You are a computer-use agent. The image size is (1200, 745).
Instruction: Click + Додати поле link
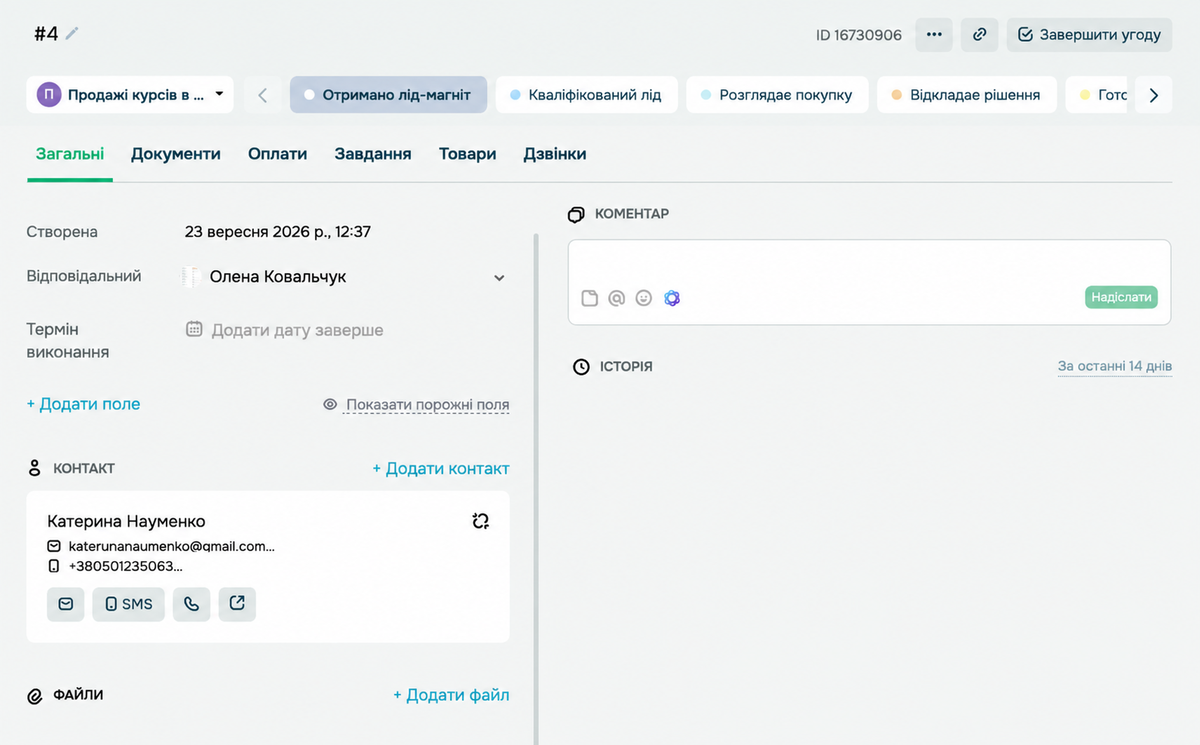(x=83, y=404)
